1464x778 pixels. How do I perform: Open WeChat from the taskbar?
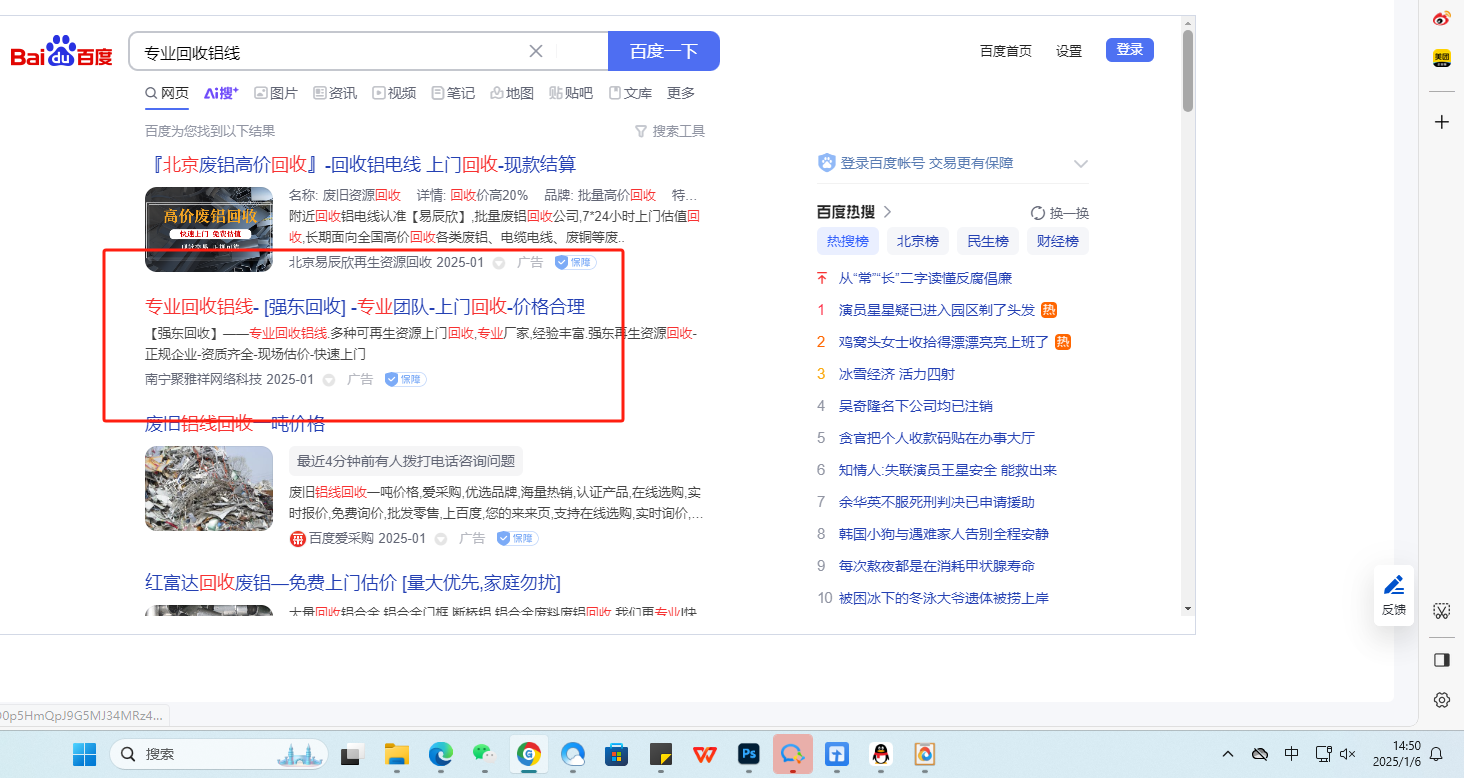[x=484, y=754]
